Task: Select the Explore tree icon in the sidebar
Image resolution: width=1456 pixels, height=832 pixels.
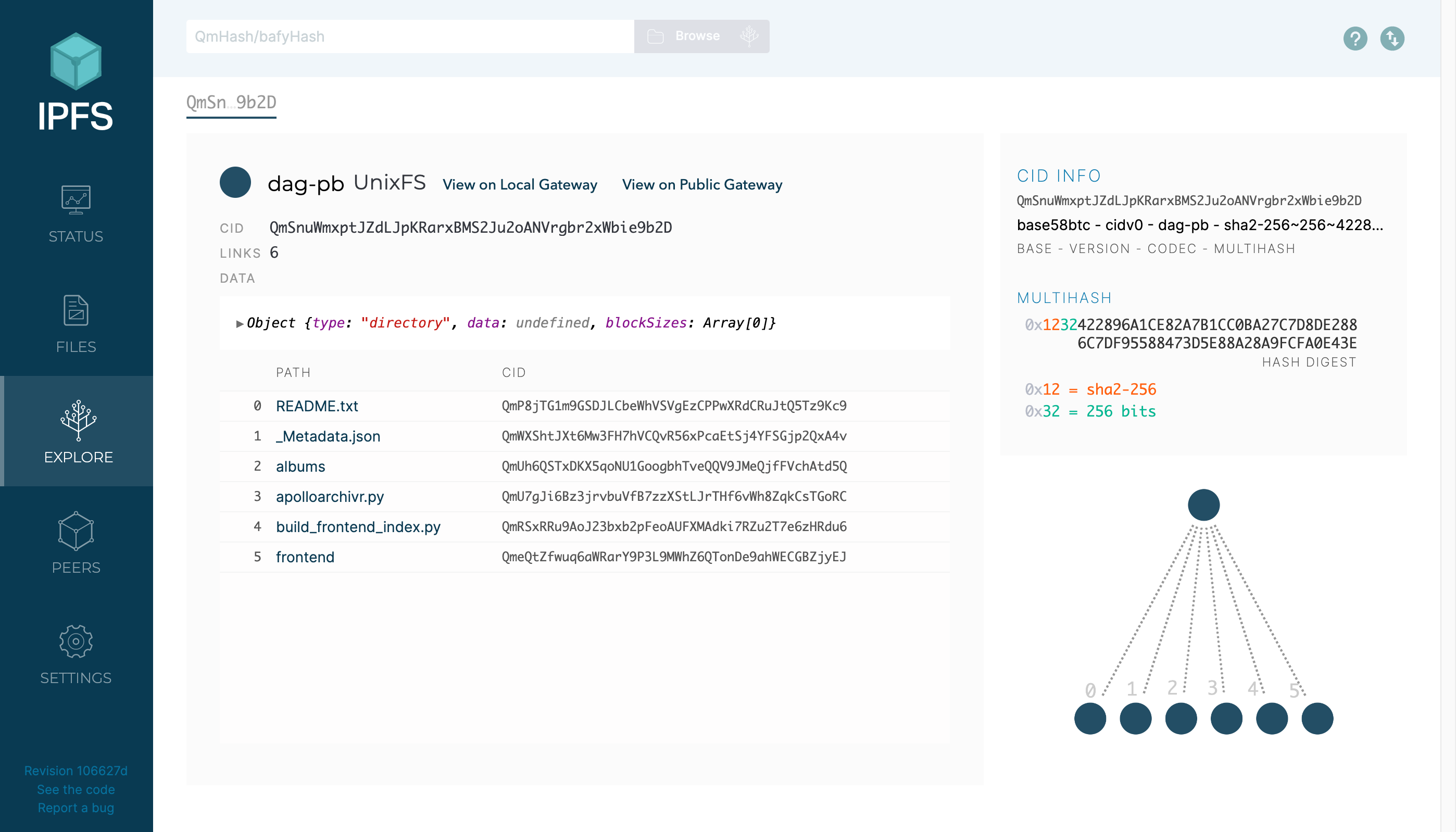Action: pyautogui.click(x=78, y=420)
